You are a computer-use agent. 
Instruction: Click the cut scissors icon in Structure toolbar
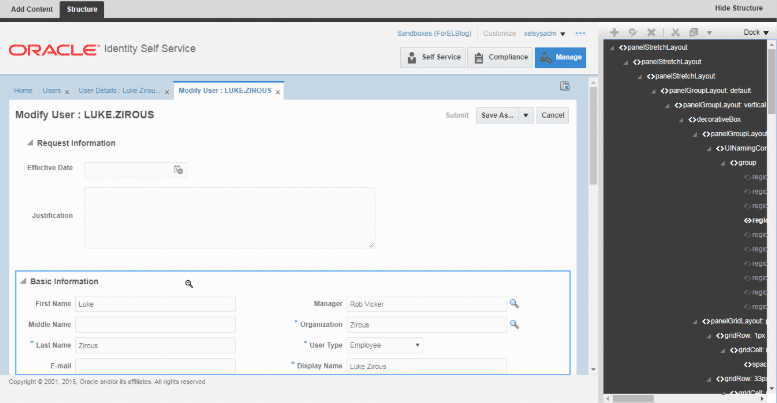675,32
